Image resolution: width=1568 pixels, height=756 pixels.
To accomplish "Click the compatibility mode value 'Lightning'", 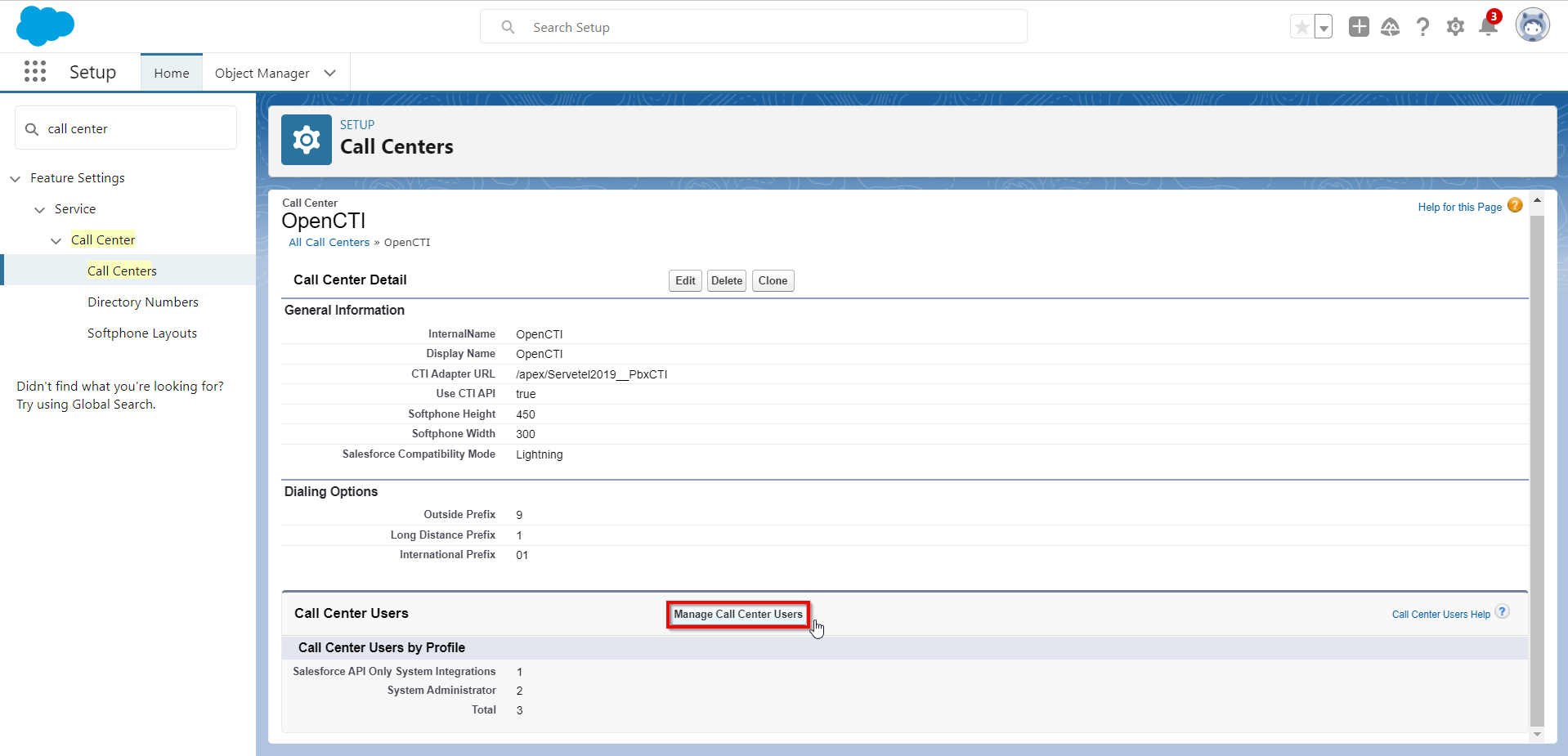I will coord(540,454).
